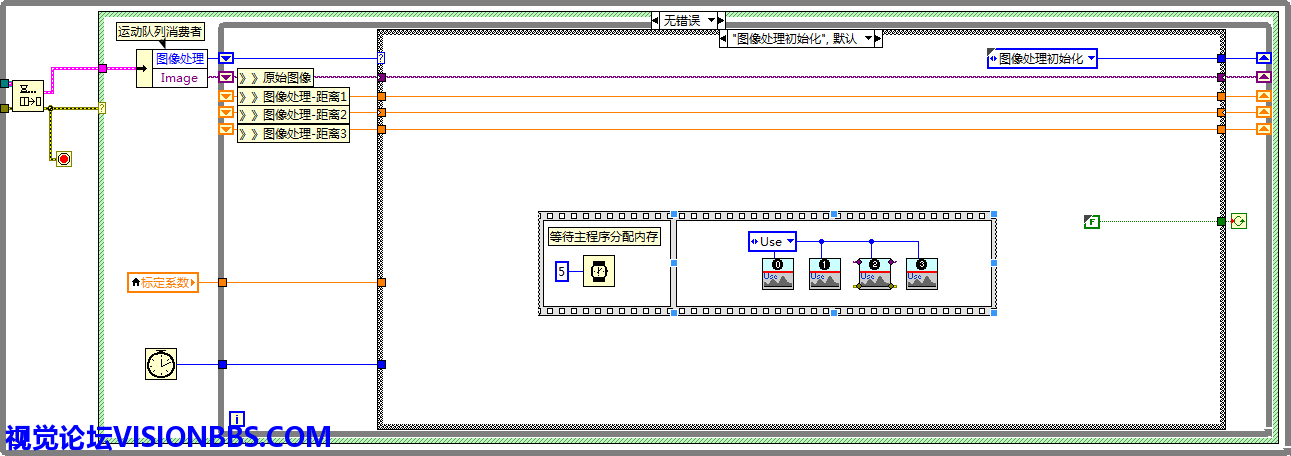Select the IMAQ Use node numbered 1
This screenshot has width=1291, height=456.
click(x=824, y=273)
